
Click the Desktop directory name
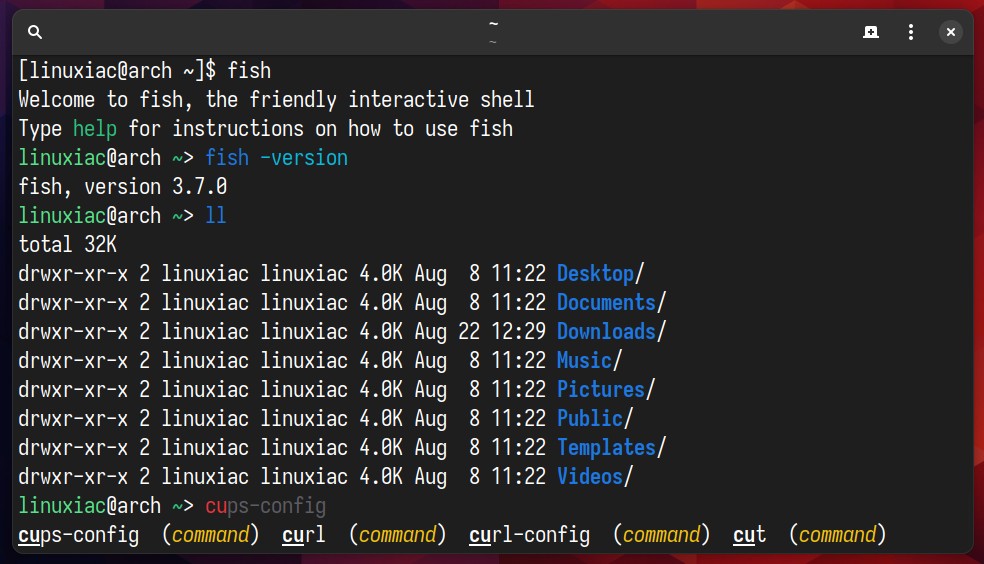point(596,274)
